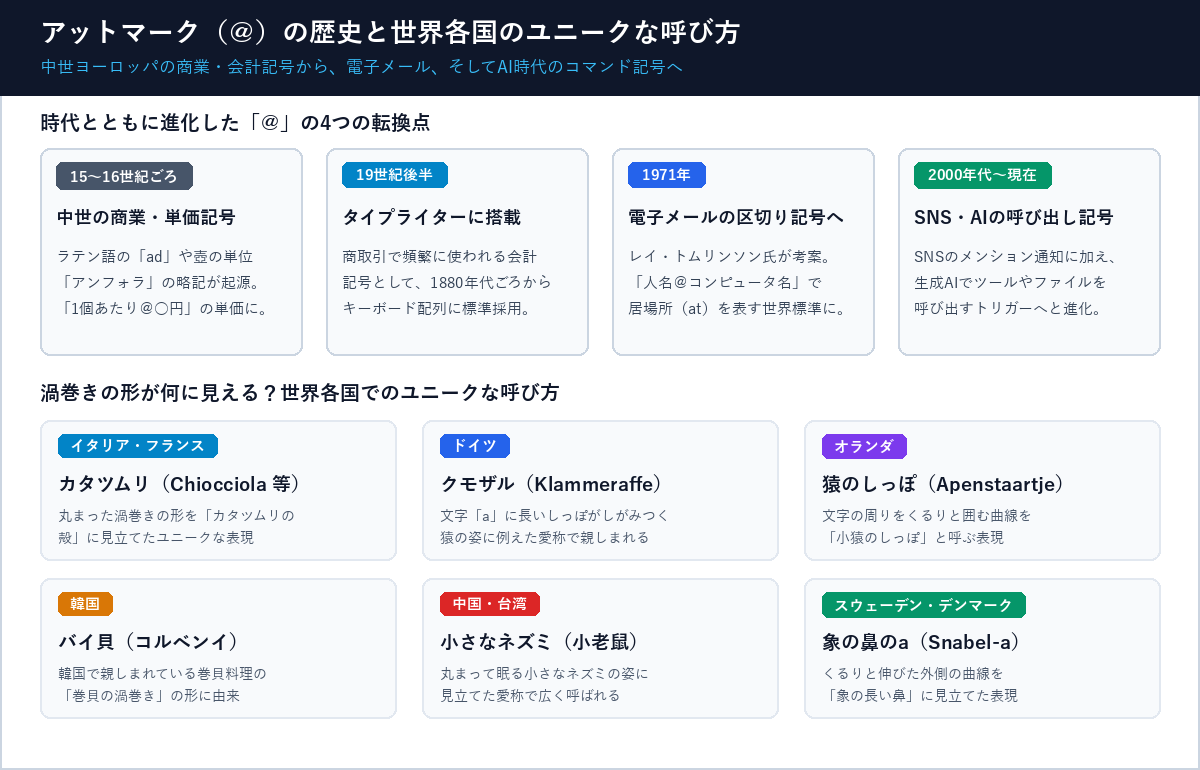Click the text line 呼び出すトリガーへと進化。
This screenshot has width=1200, height=770.
[x=1008, y=308]
